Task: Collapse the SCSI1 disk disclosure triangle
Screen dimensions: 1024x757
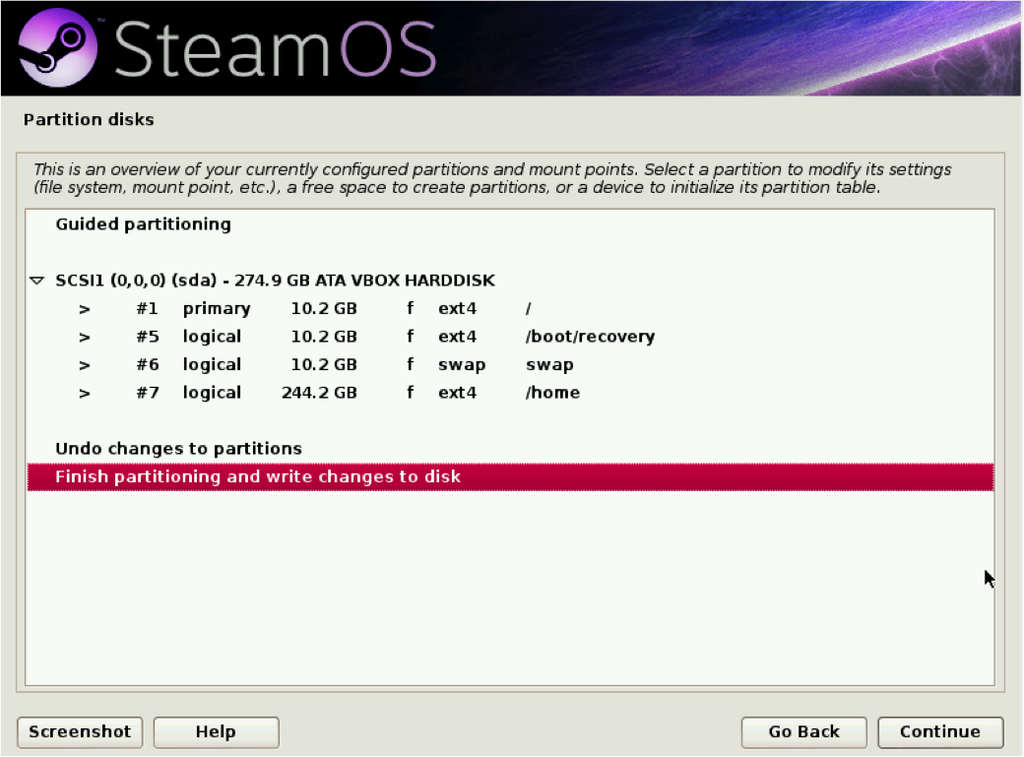Action: pos(36,280)
